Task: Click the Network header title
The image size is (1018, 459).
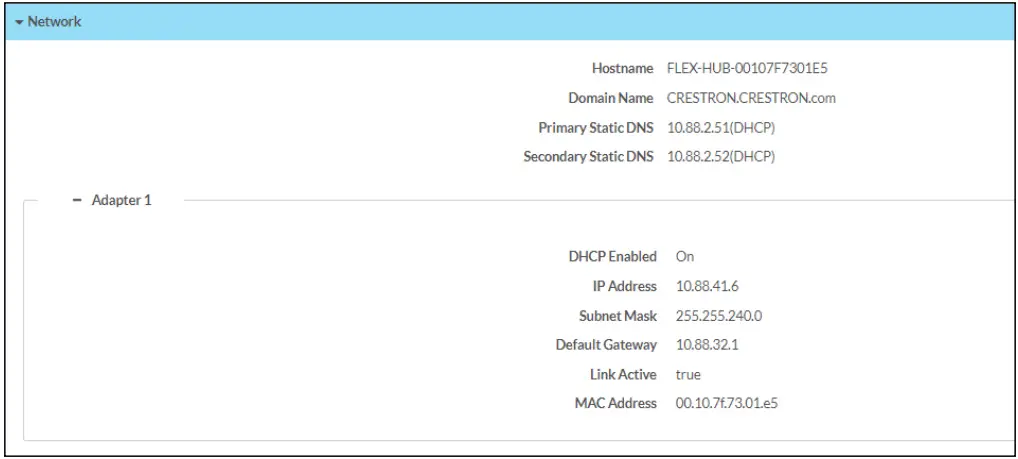Action: (54, 21)
